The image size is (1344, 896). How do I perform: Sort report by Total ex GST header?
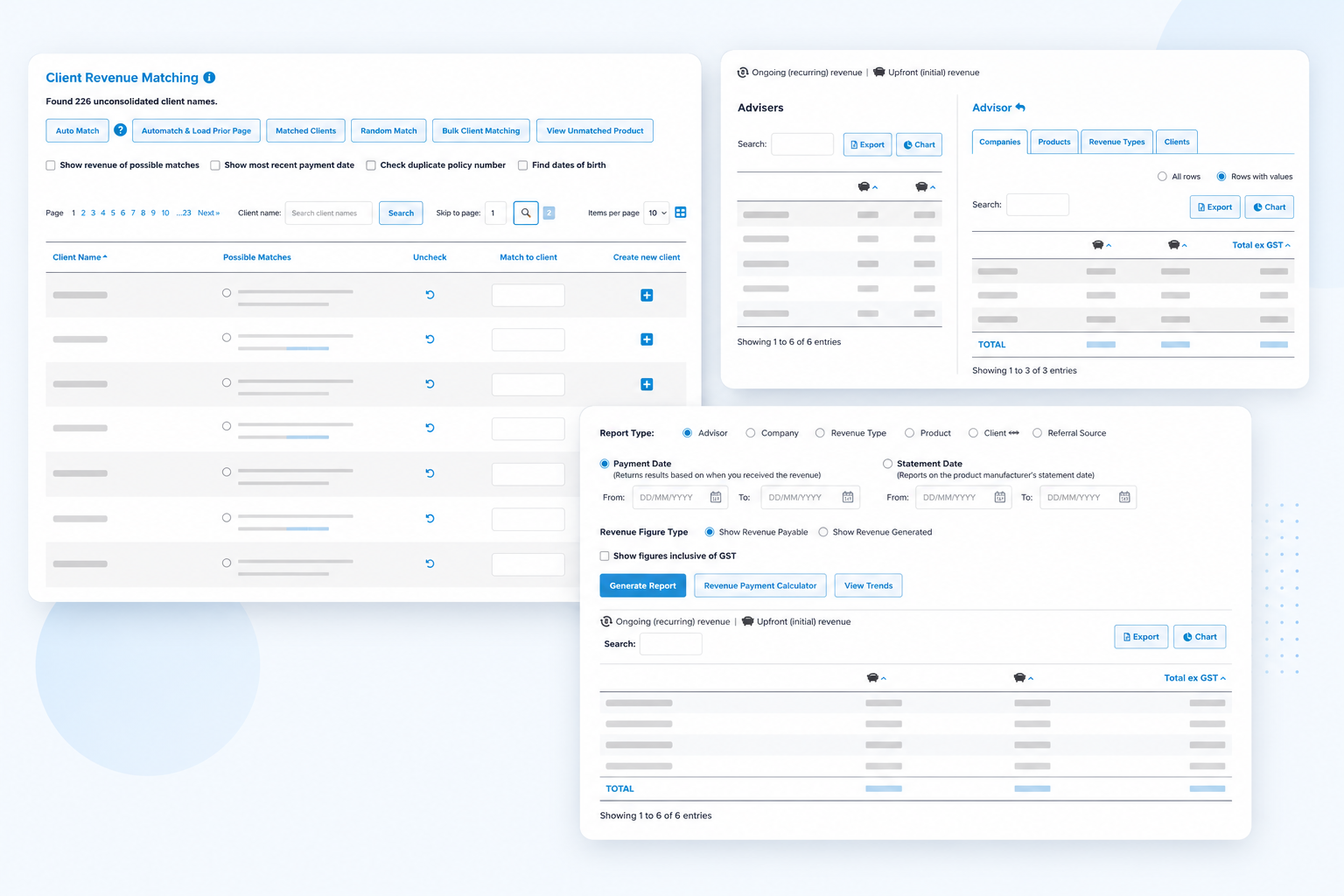pos(1194,678)
